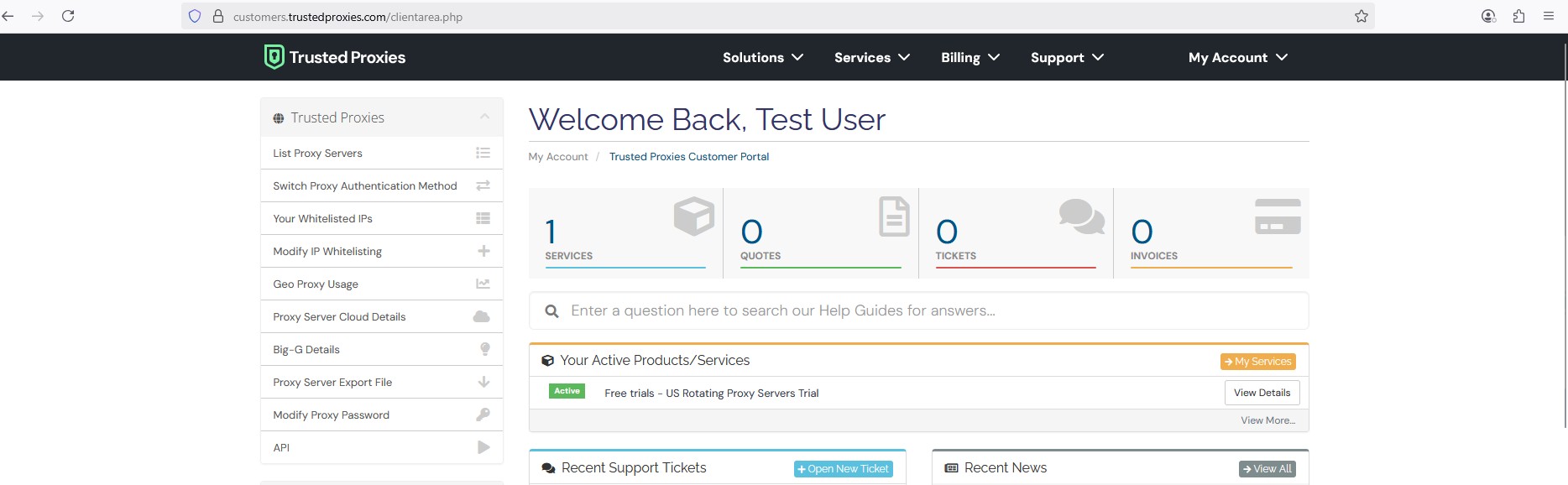1568x485 pixels.
Task: Click the cube icon in the Services tile
Action: tap(694, 216)
